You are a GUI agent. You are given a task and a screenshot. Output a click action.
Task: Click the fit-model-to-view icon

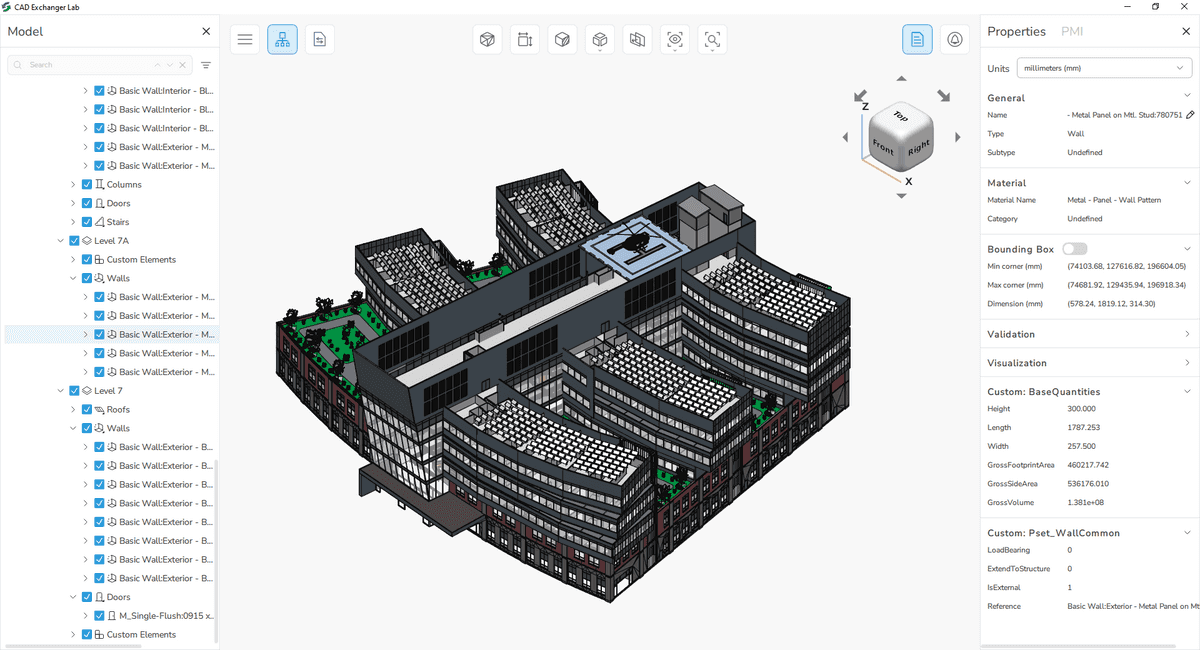coord(712,39)
